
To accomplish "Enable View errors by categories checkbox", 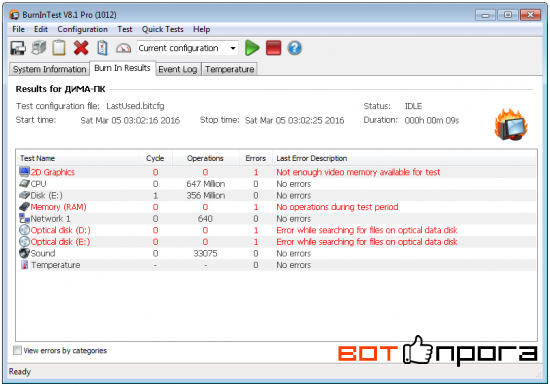I will 17,350.
